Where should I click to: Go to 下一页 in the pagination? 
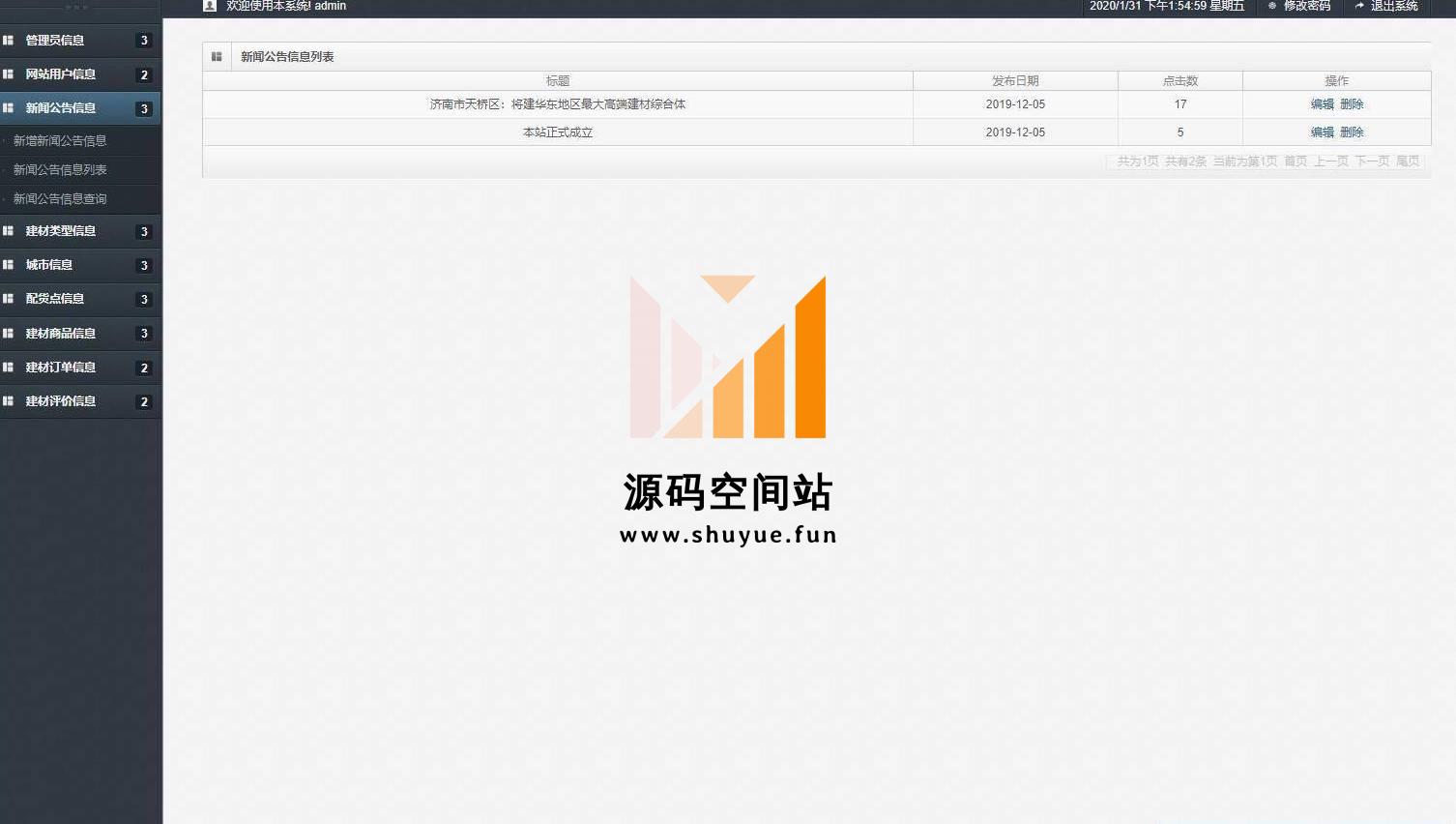[x=1372, y=162]
